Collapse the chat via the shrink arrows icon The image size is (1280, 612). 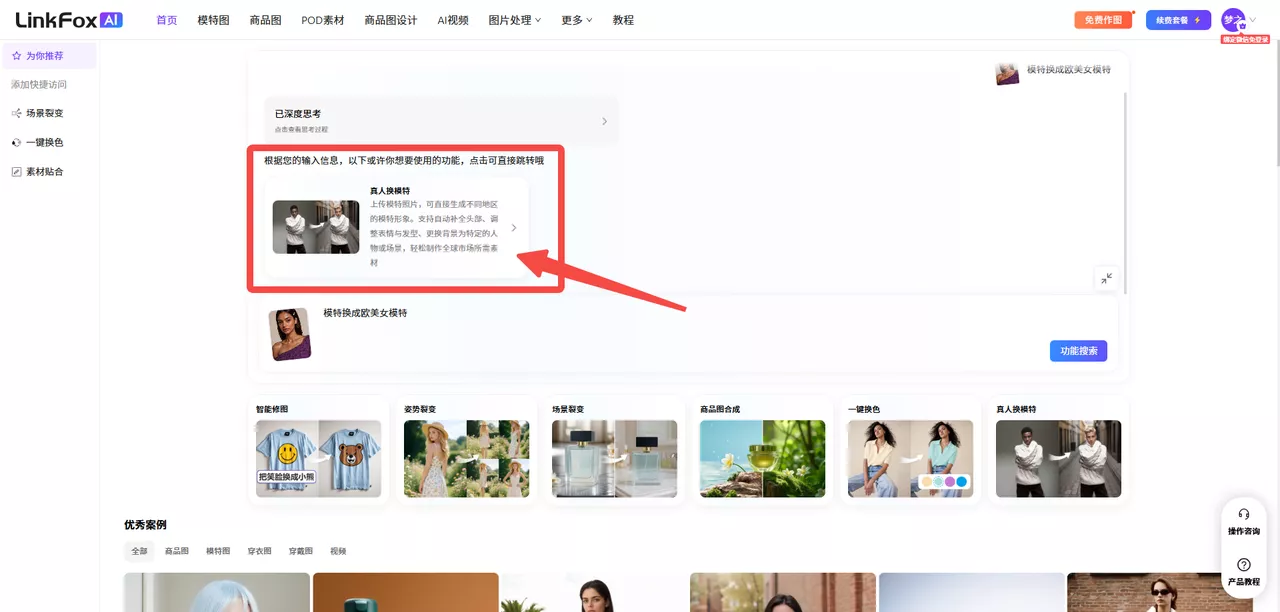[1106, 279]
